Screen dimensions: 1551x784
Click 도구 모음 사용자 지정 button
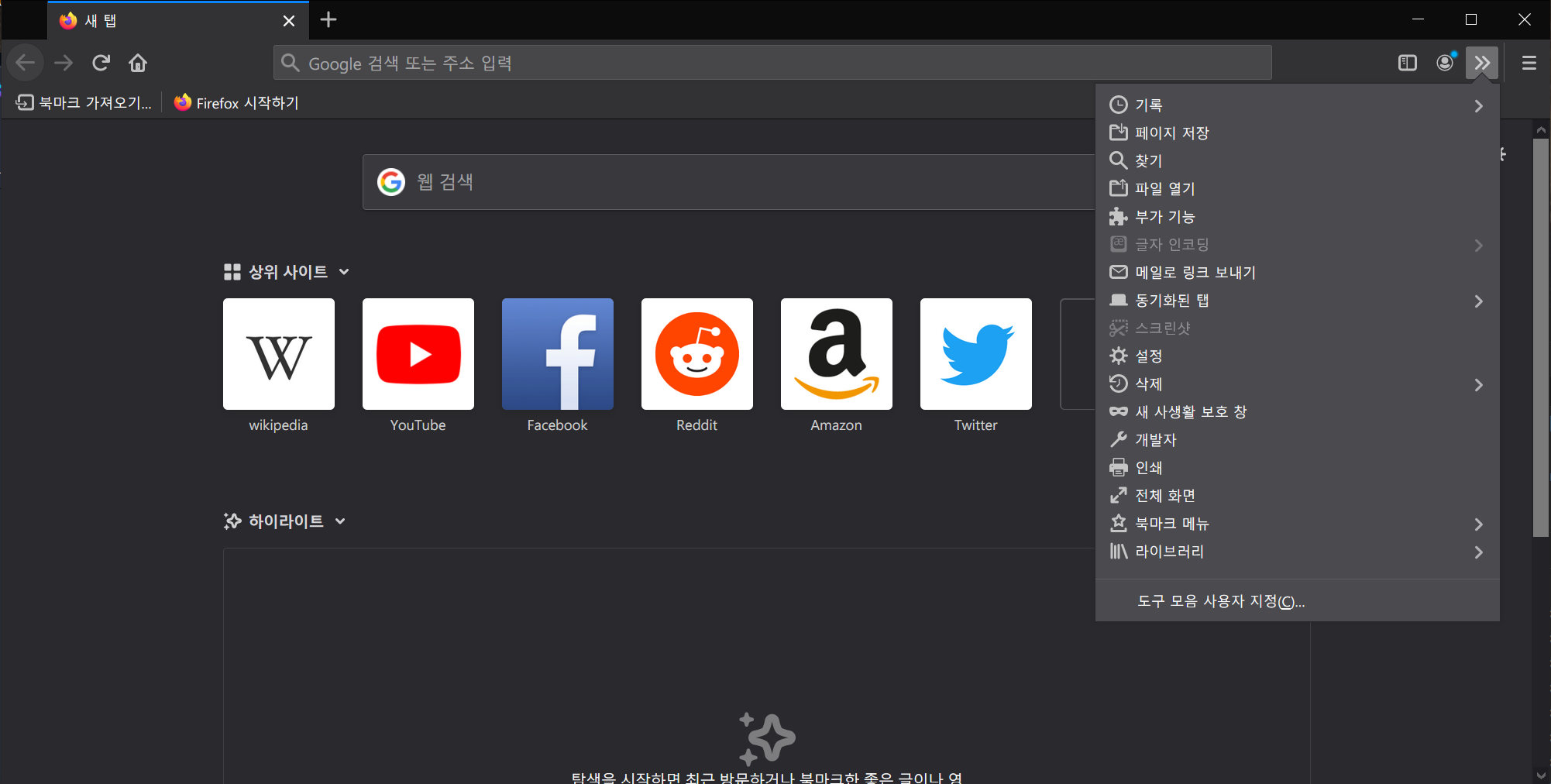1298,601
